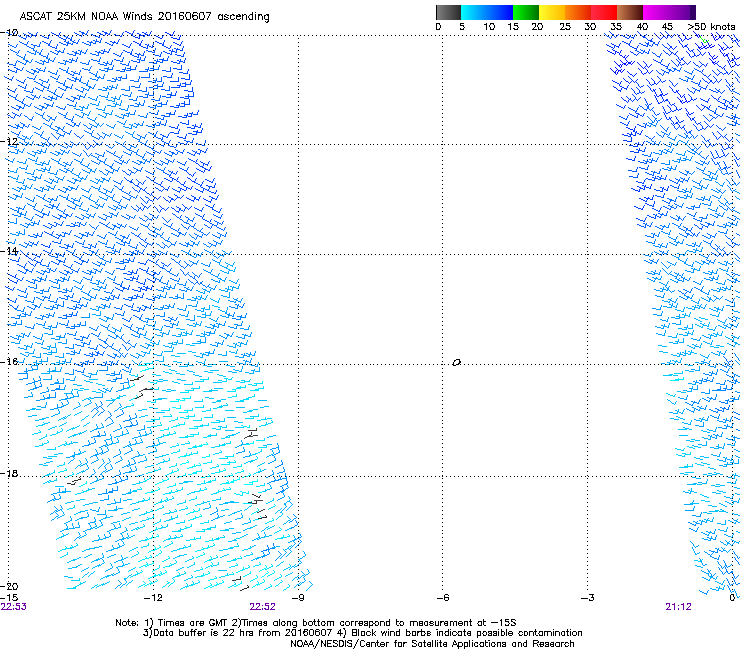This screenshot has height=650, width=740.
Task: Click the '15' label under the color bar
Action: click(513, 27)
